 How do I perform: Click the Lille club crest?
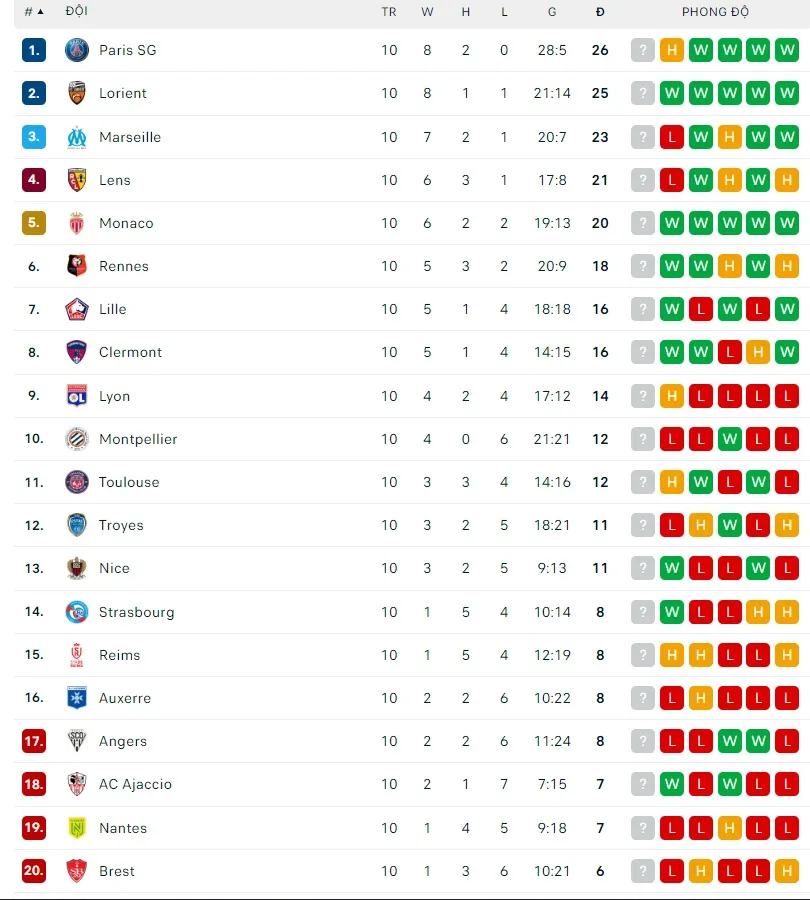[x=77, y=309]
